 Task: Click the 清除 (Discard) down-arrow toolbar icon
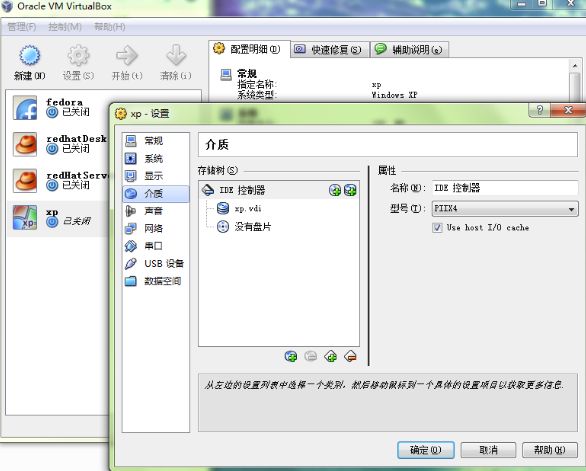pos(176,55)
